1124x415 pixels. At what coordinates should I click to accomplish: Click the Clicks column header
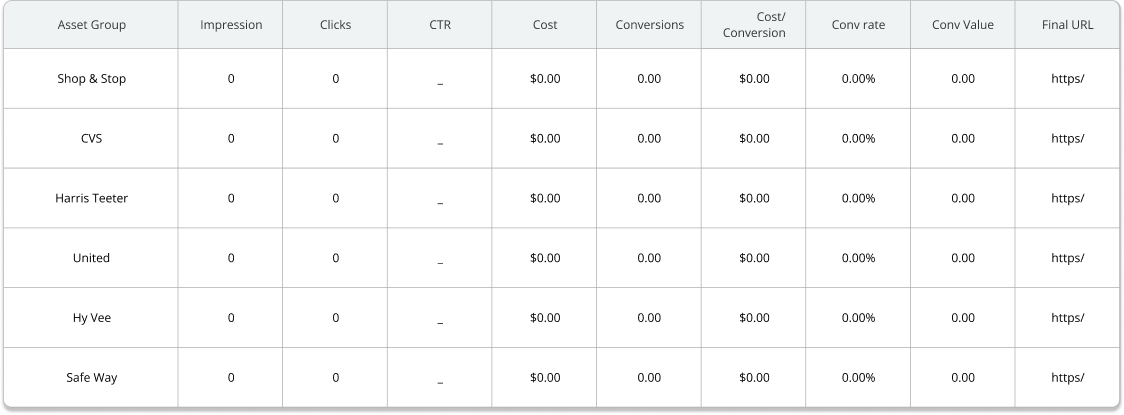tap(335, 25)
